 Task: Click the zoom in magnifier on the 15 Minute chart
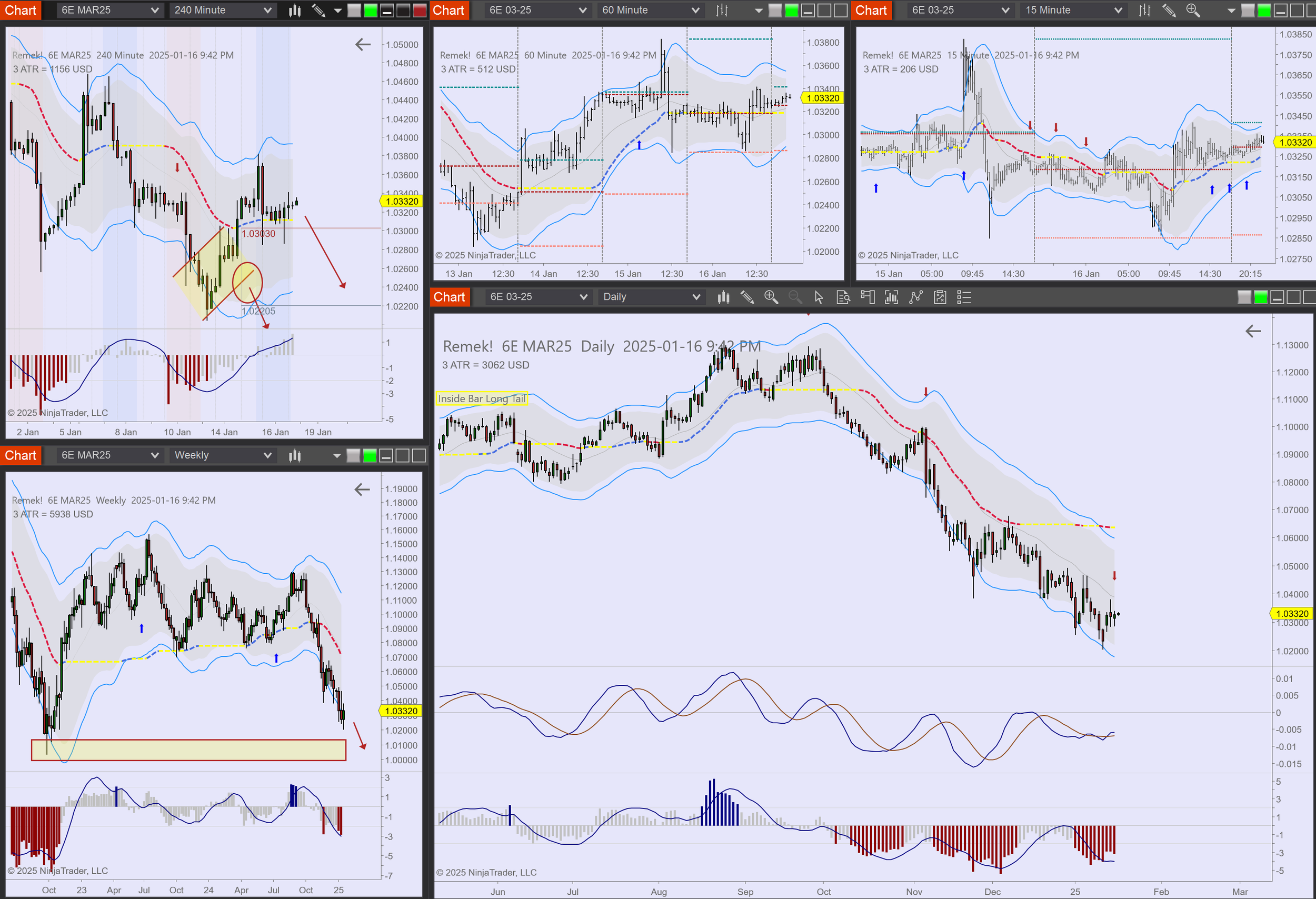click(x=1192, y=10)
